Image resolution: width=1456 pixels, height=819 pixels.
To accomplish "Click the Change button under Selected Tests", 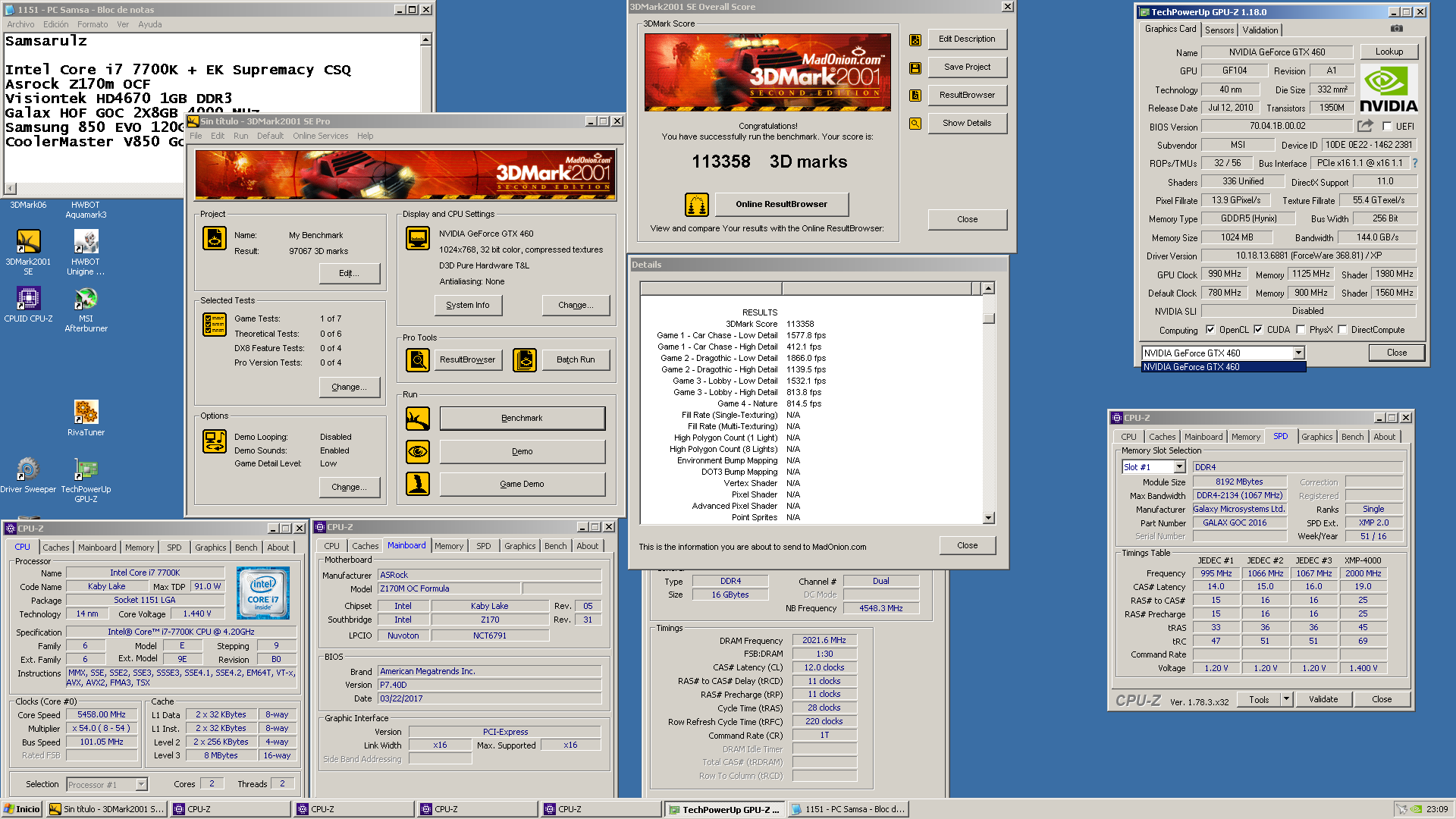I will pos(350,387).
